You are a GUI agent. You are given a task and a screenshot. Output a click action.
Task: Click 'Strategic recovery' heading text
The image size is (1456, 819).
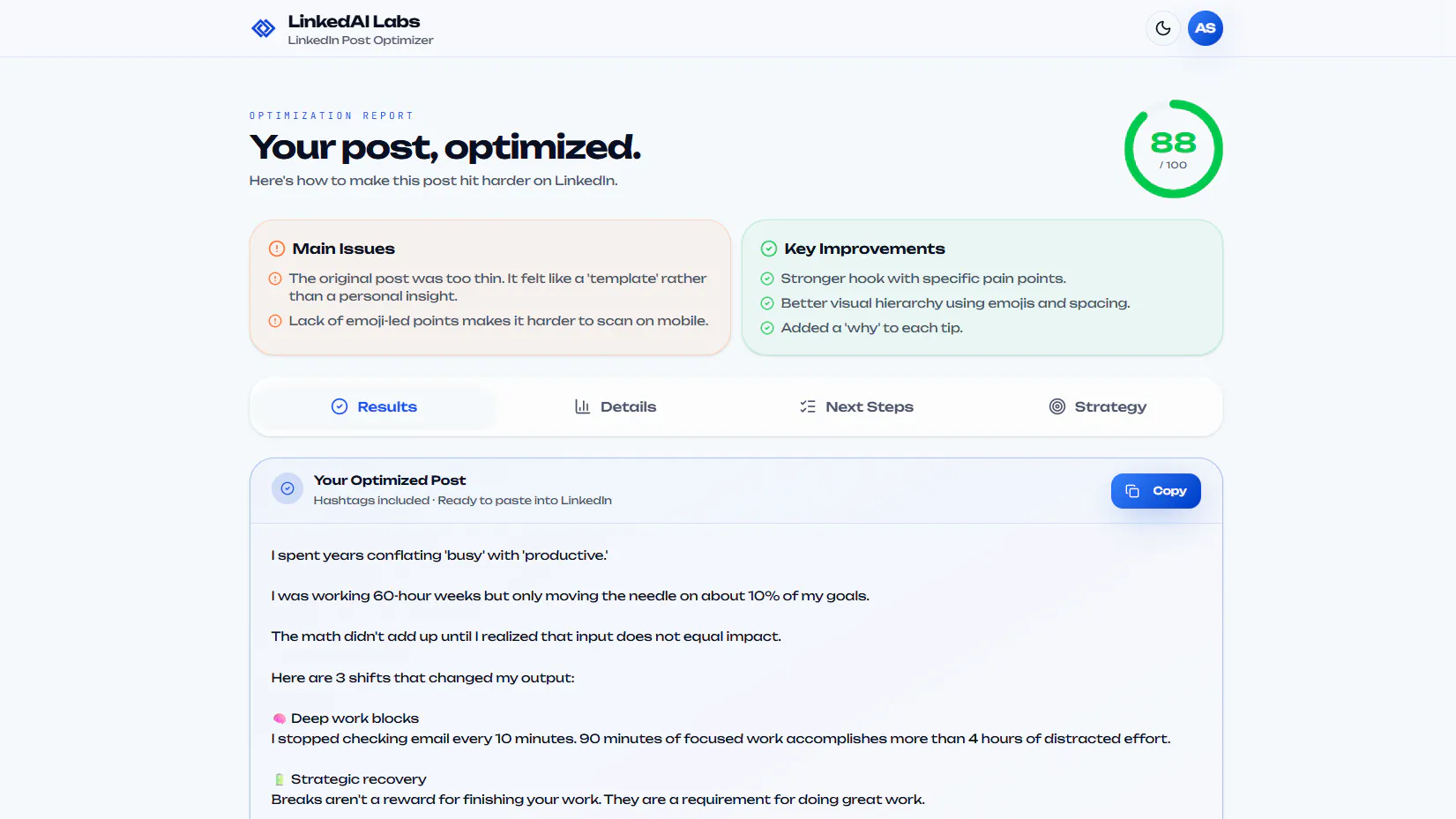(x=359, y=779)
